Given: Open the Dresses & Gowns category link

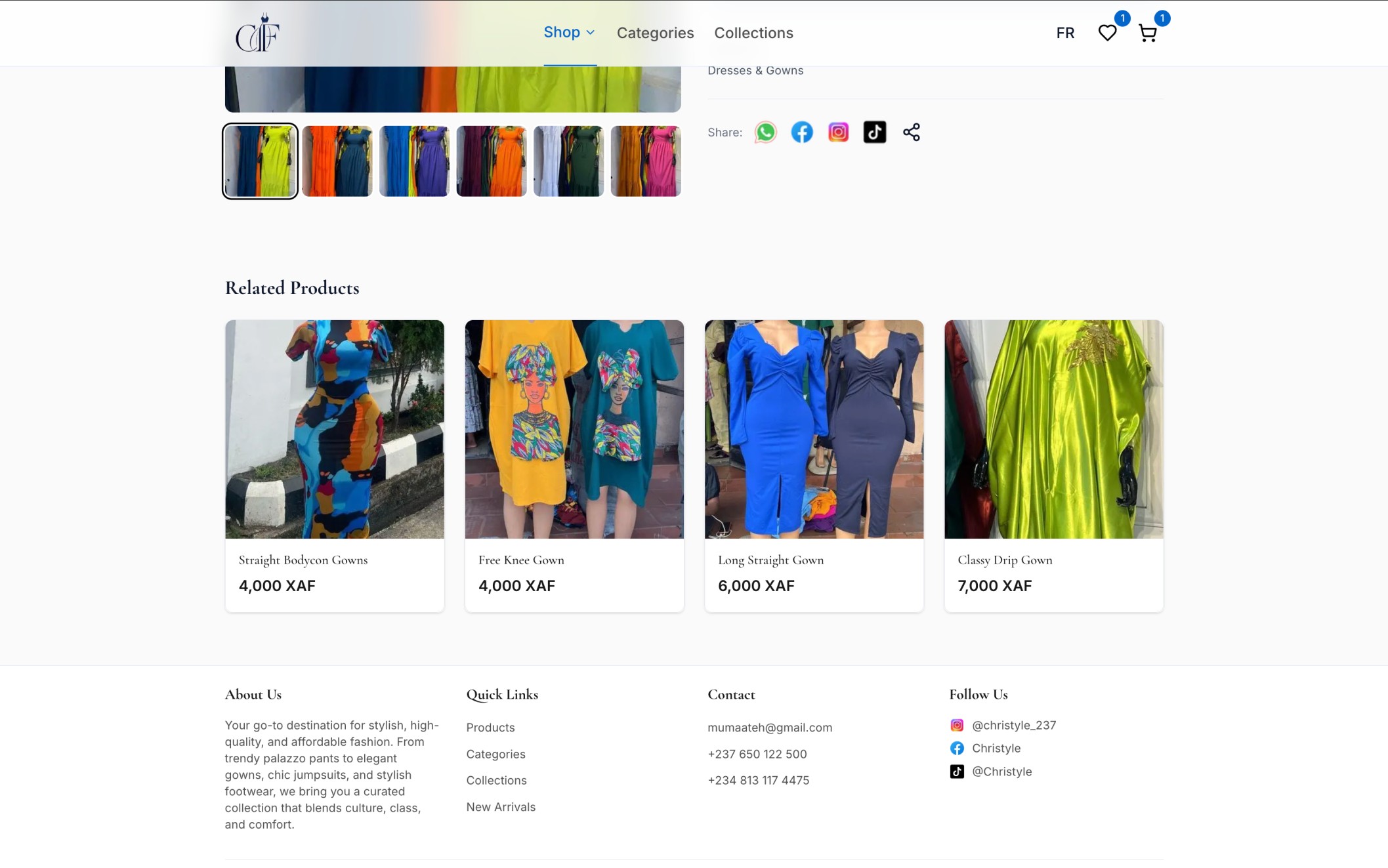Looking at the screenshot, I should click(x=755, y=70).
